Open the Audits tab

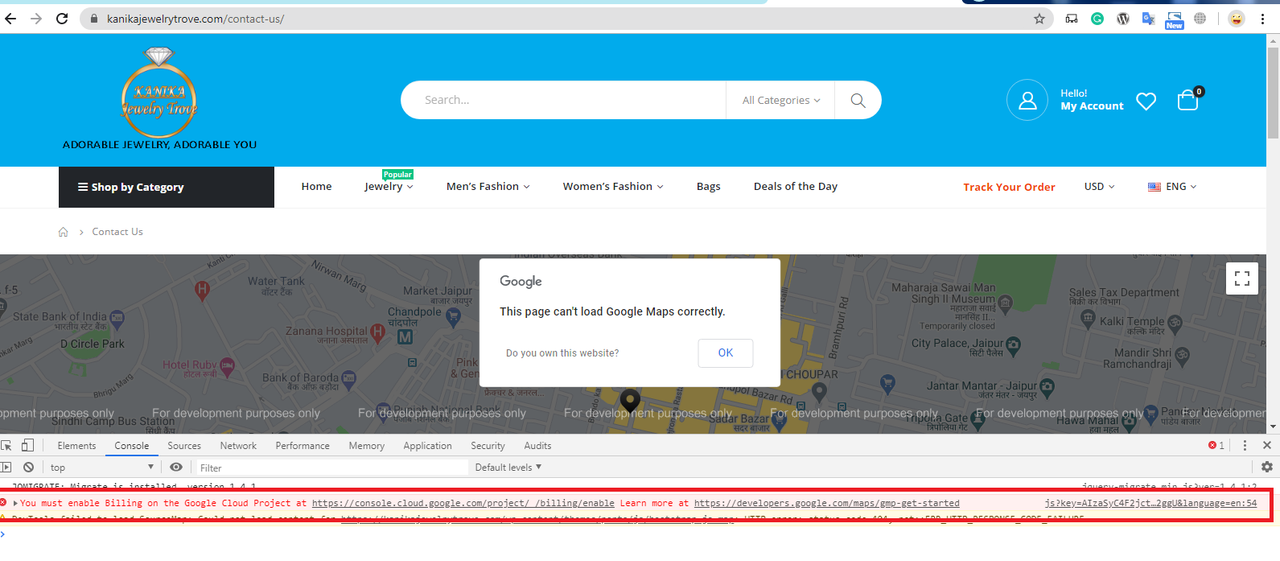click(537, 446)
